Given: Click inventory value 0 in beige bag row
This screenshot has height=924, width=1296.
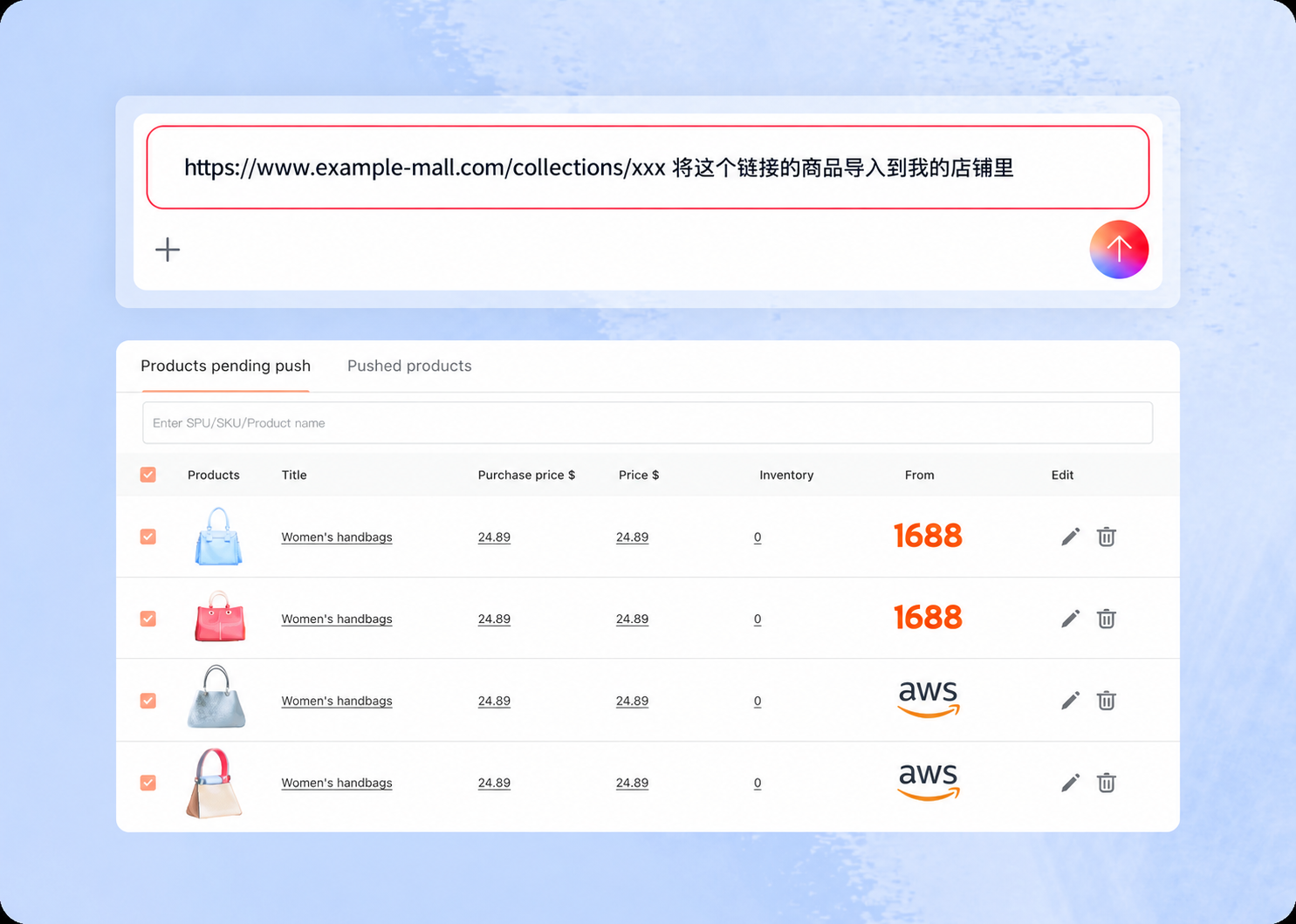Looking at the screenshot, I should [758, 784].
